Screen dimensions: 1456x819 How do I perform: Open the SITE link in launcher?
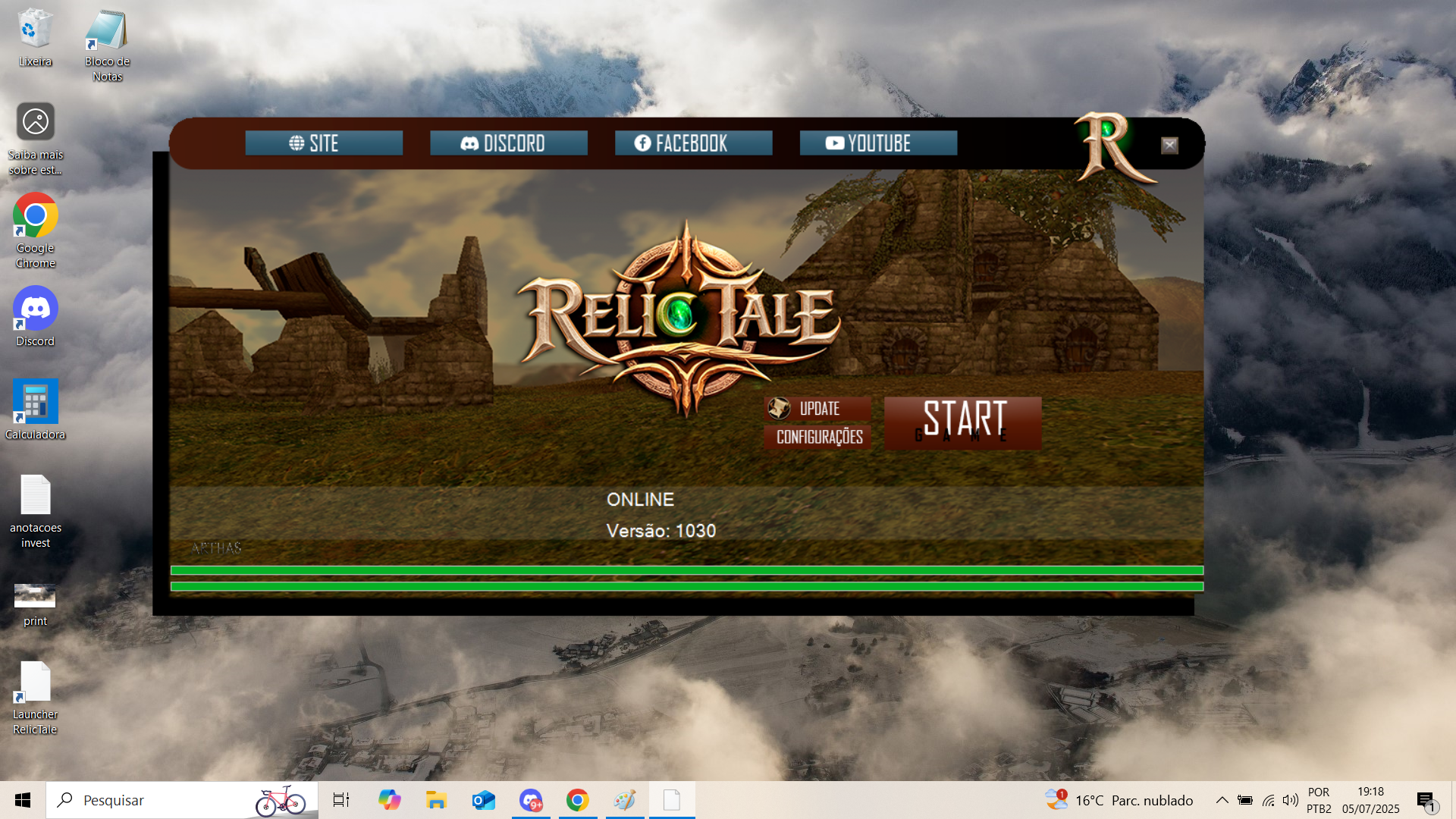pos(324,143)
